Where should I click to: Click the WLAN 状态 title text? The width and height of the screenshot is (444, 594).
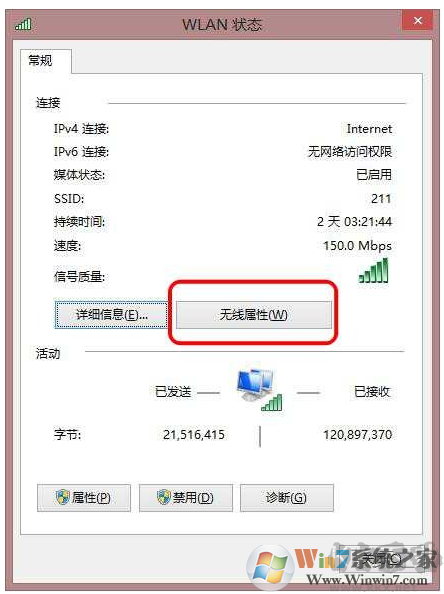click(222, 25)
